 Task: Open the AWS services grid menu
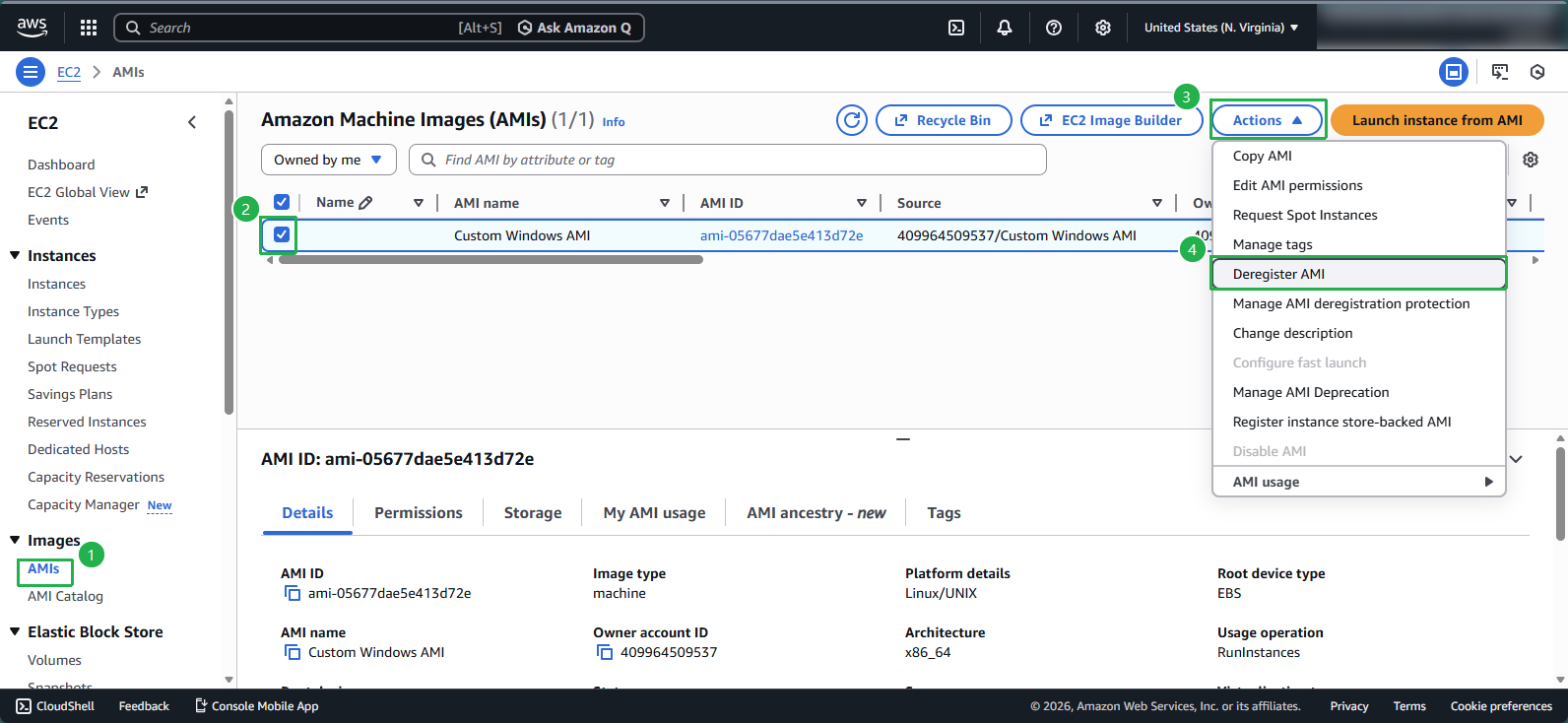[x=89, y=28]
